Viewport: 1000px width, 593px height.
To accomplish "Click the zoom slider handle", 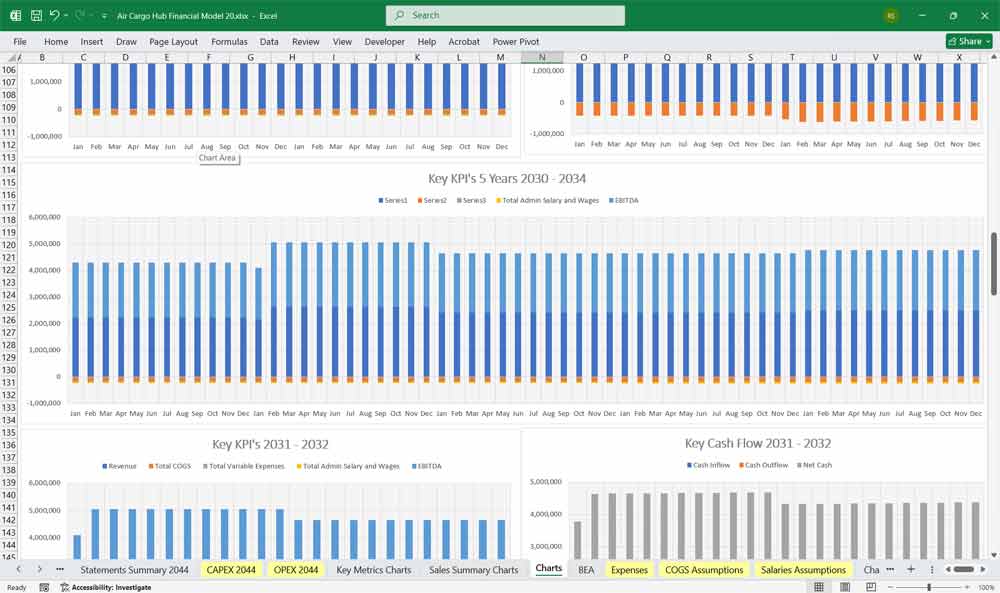I will 931,587.
